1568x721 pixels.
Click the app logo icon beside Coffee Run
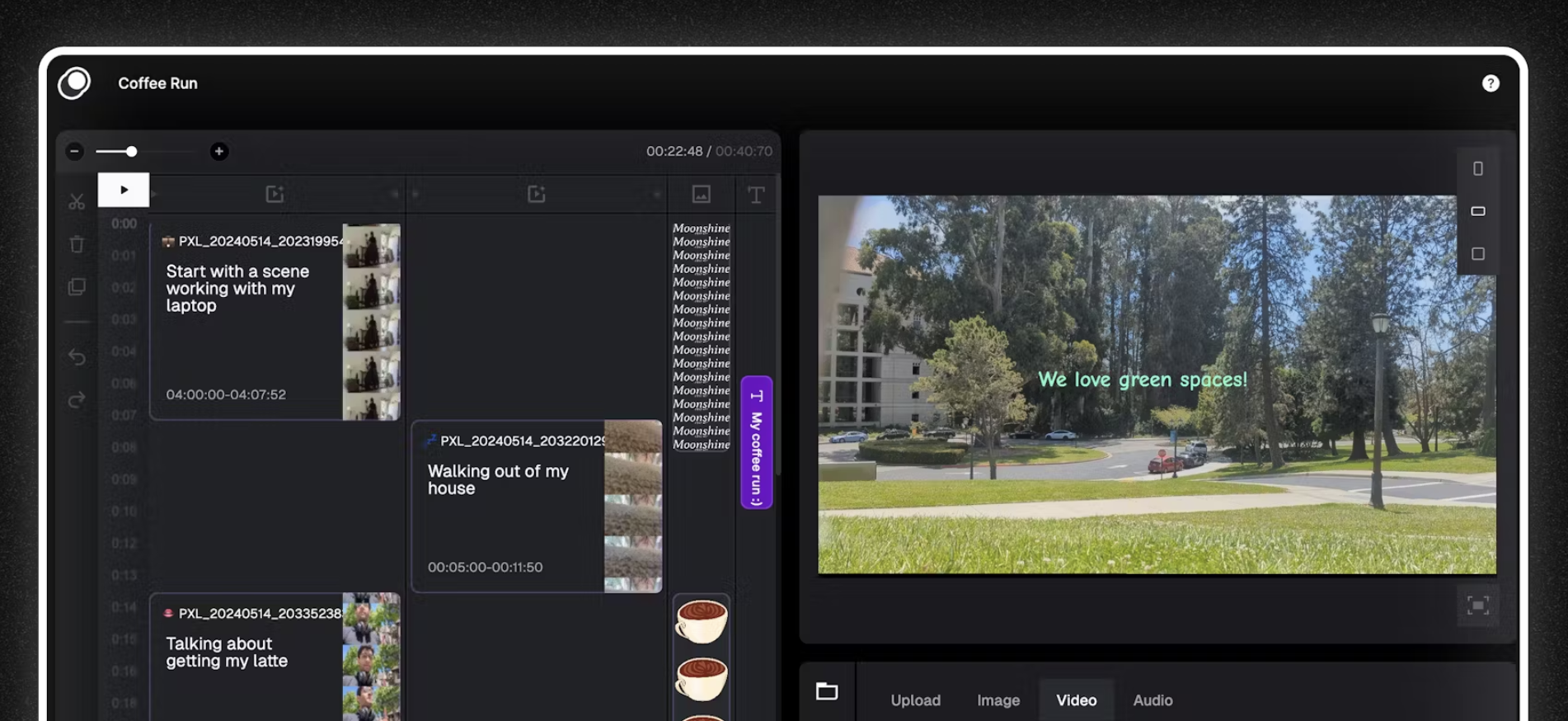(x=74, y=82)
